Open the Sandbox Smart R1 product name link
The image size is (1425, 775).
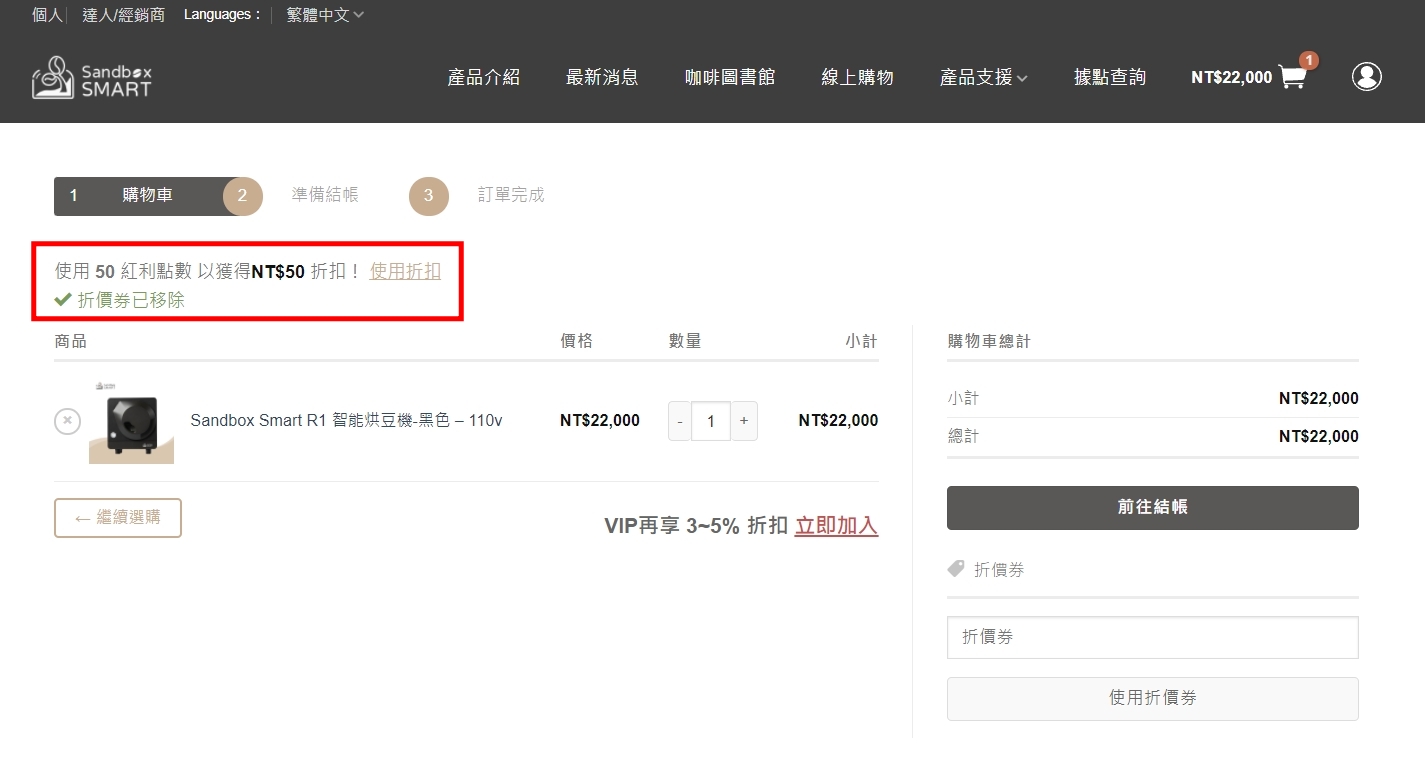click(x=346, y=421)
